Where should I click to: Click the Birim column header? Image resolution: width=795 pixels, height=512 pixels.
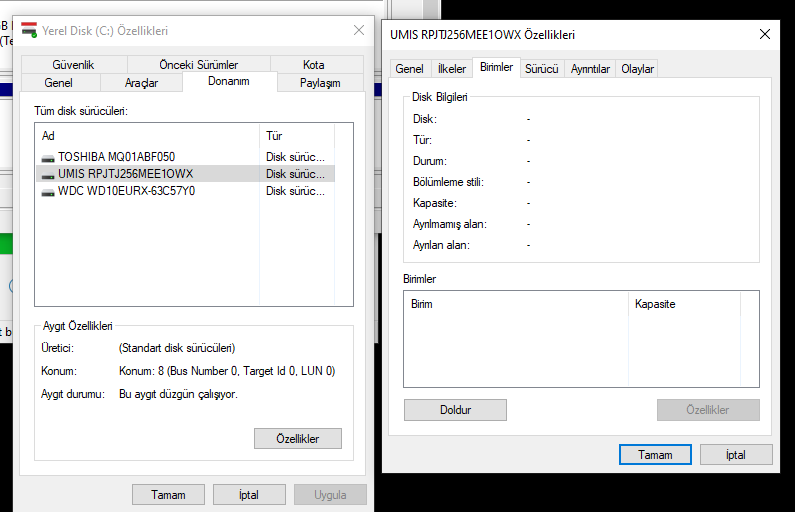point(516,304)
